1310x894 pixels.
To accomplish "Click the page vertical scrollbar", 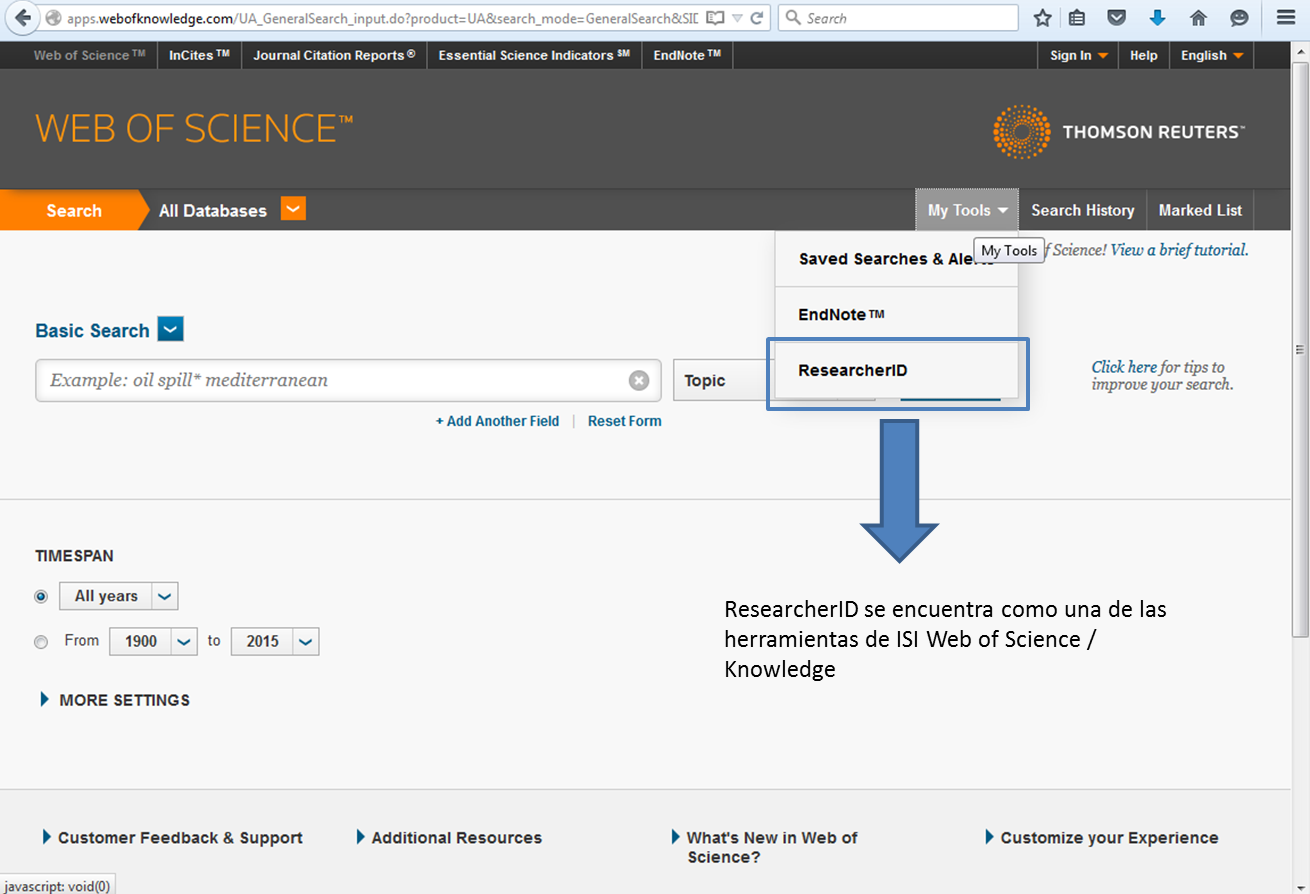I will point(1300,350).
